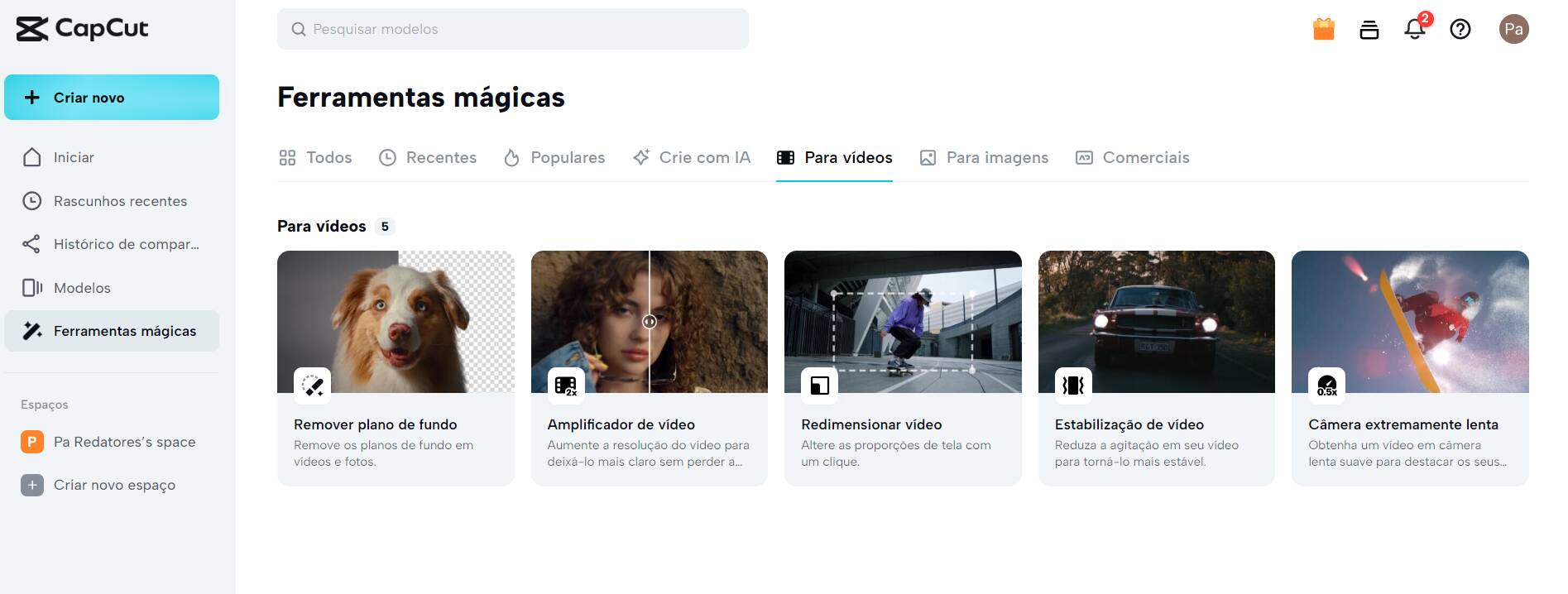Click text 'Remove os planos de fundo em vídeos e fotos.'

tap(384, 453)
